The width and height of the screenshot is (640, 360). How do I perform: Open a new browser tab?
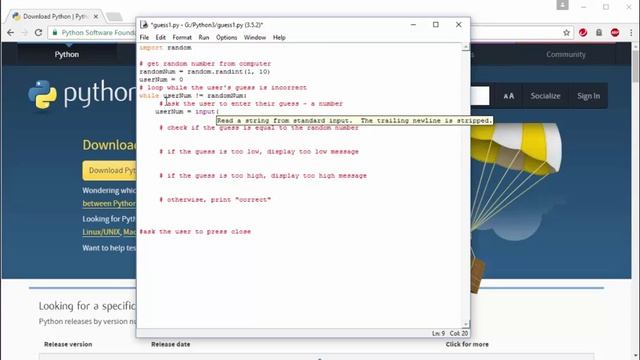pyautogui.click(x=114, y=17)
